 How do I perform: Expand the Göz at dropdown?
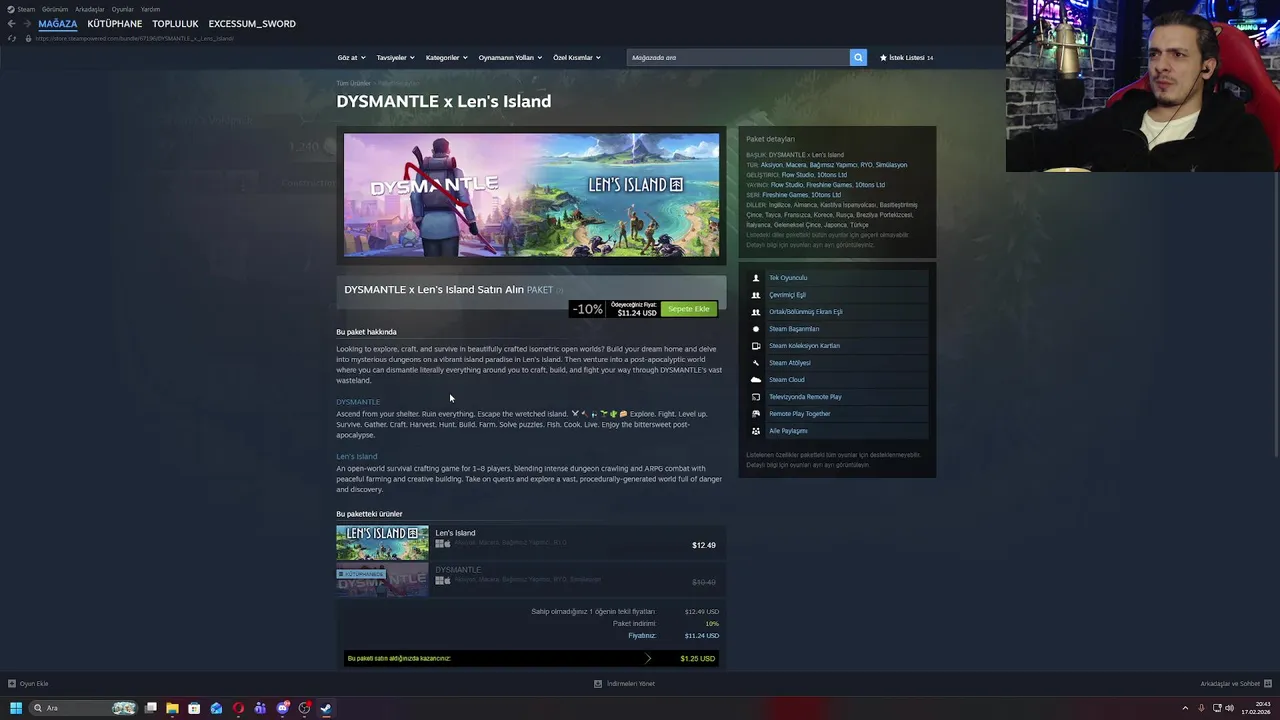pyautogui.click(x=351, y=58)
